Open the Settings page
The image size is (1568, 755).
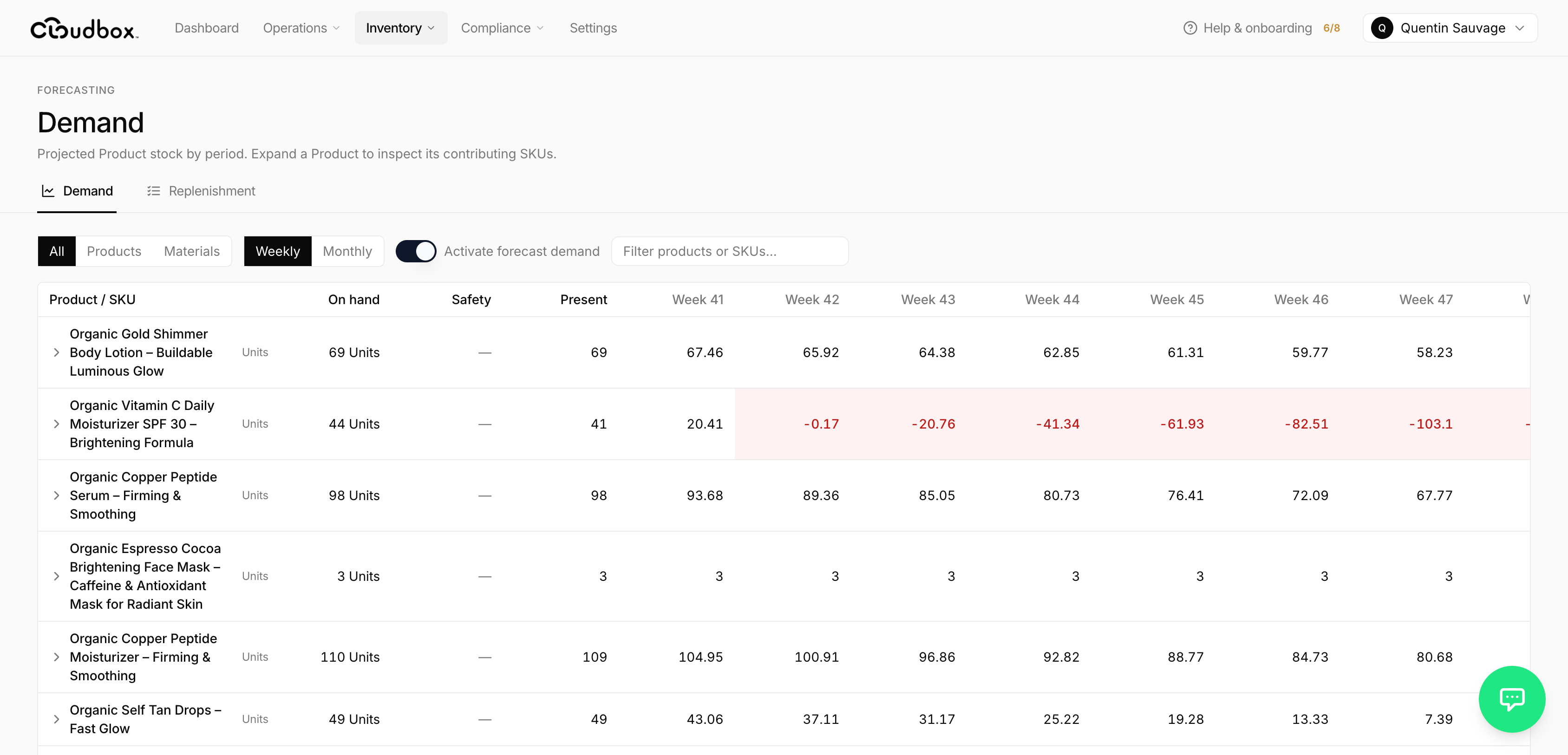pos(593,28)
